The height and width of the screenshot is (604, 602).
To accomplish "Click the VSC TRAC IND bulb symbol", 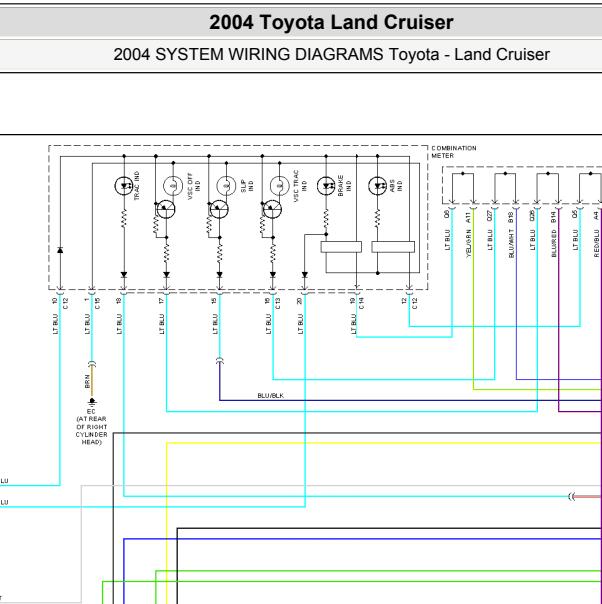I will coord(280,186).
